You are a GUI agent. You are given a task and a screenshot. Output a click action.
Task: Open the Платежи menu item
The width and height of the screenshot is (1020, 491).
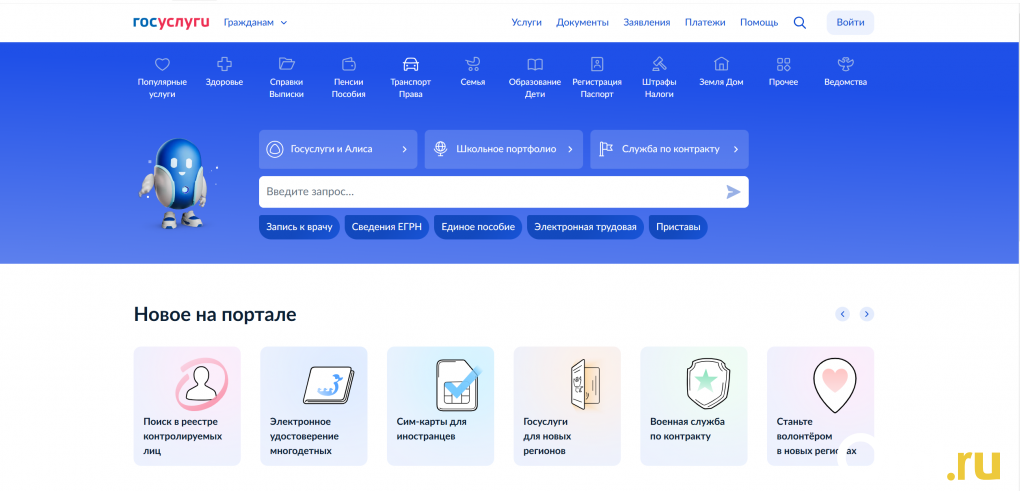click(705, 22)
